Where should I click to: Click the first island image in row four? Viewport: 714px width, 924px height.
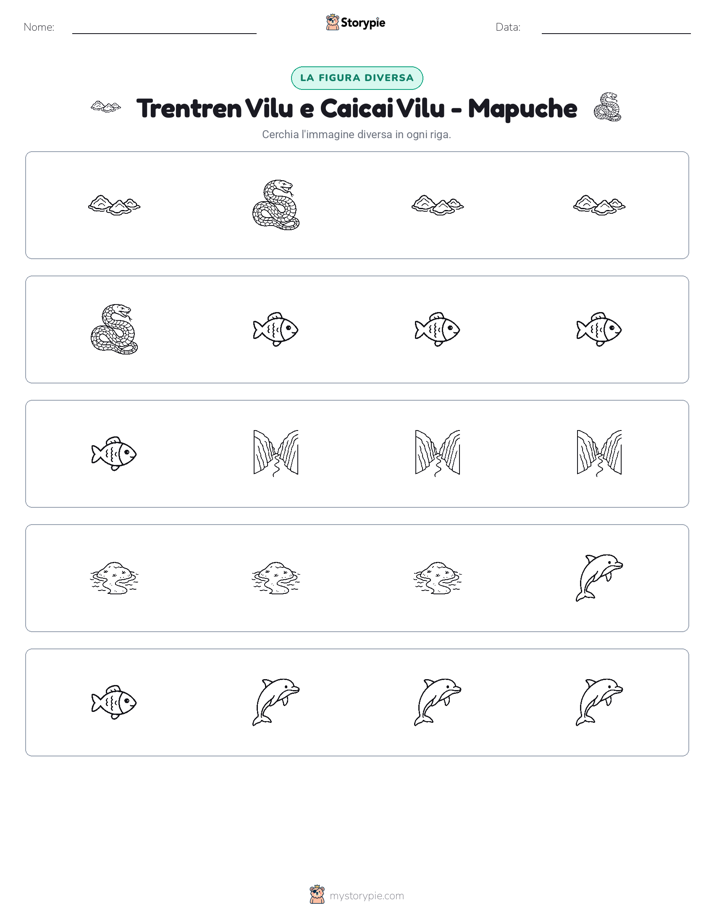pos(114,578)
